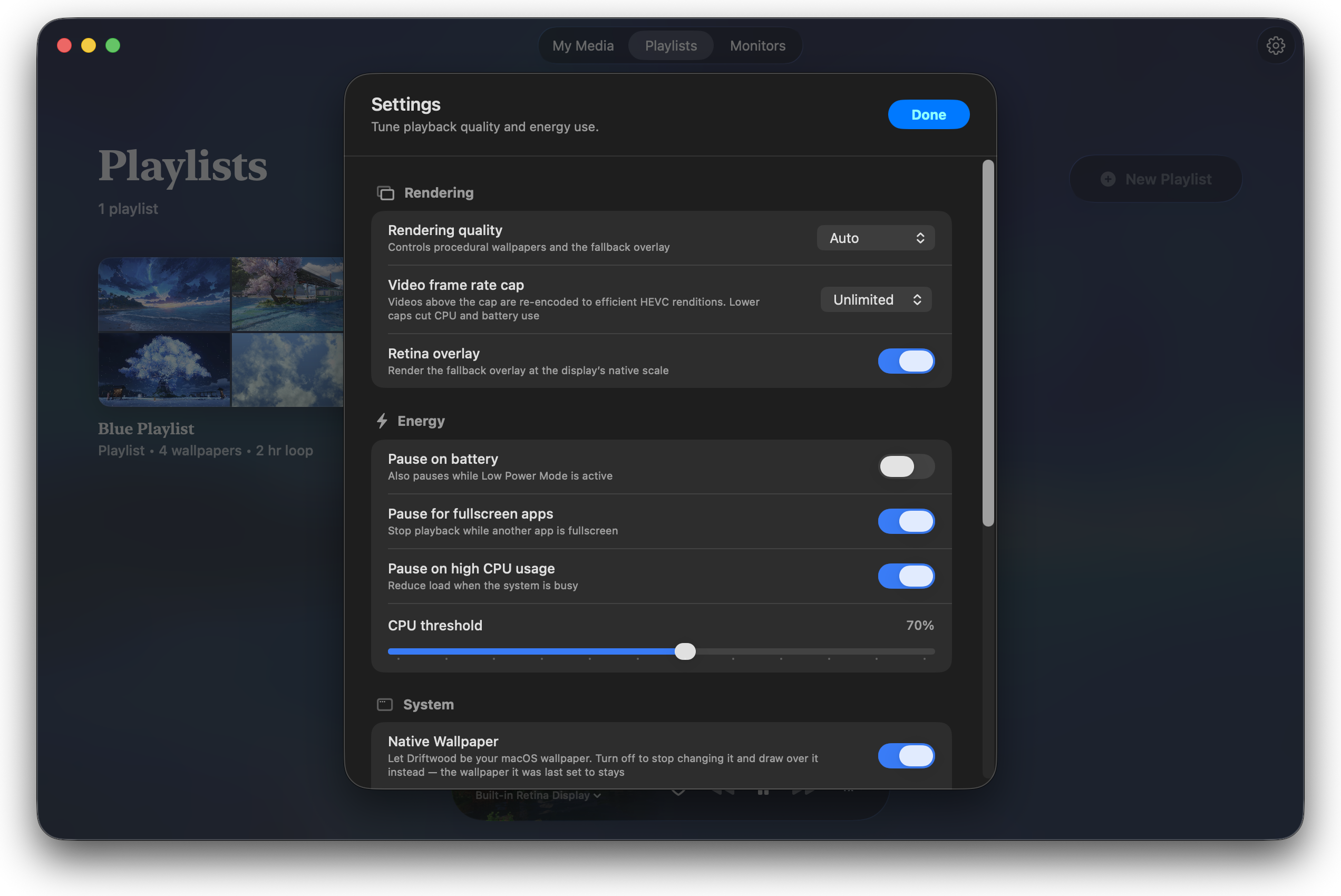Viewport: 1341px width, 896px height.
Task: Click the System section window icon
Action: [x=384, y=705]
